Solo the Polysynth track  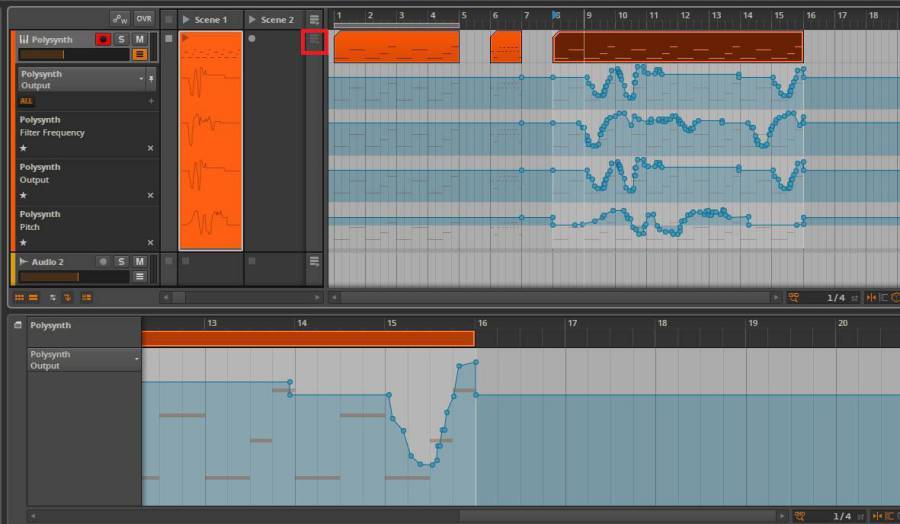[121, 39]
